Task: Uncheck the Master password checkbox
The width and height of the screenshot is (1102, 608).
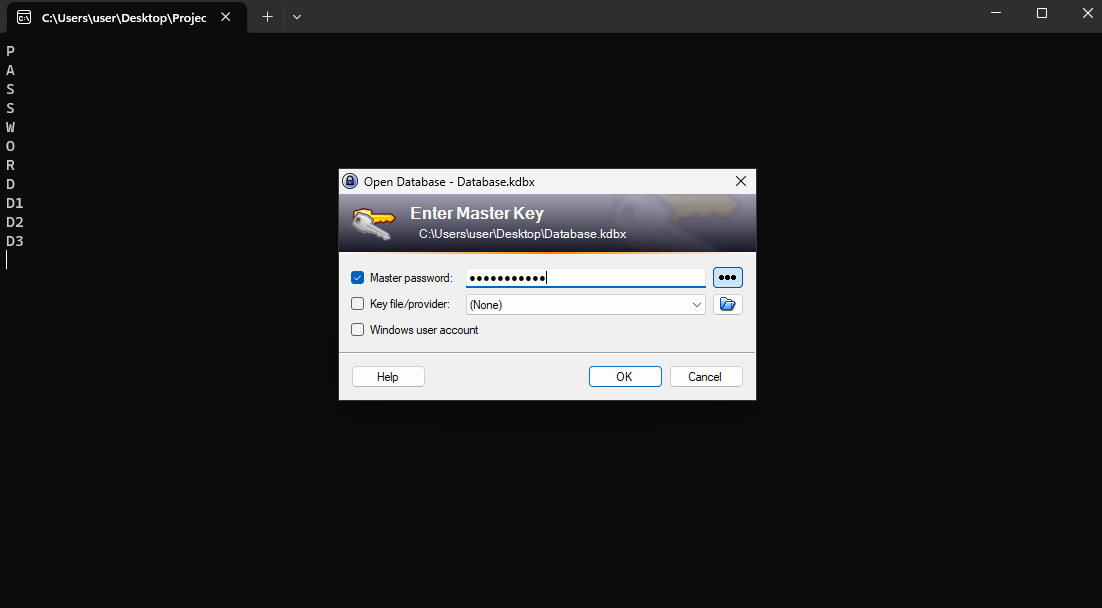Action: (x=358, y=278)
